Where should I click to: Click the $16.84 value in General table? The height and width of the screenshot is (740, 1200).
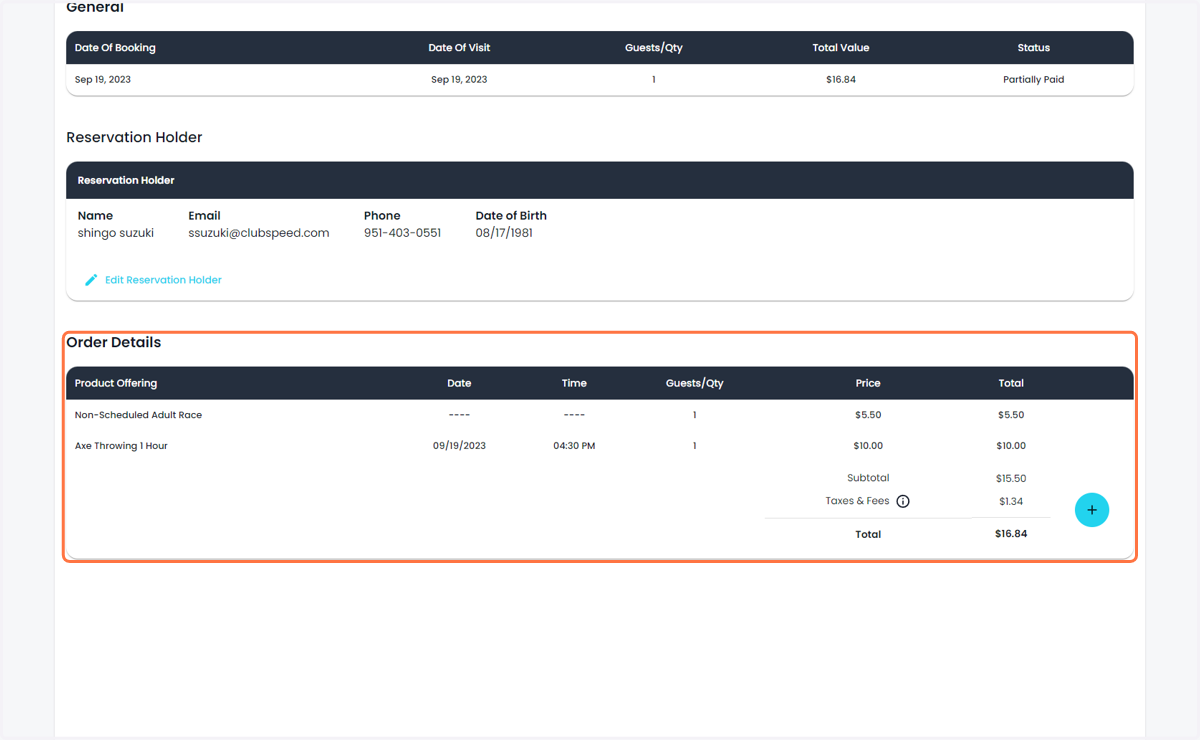pyautogui.click(x=841, y=80)
